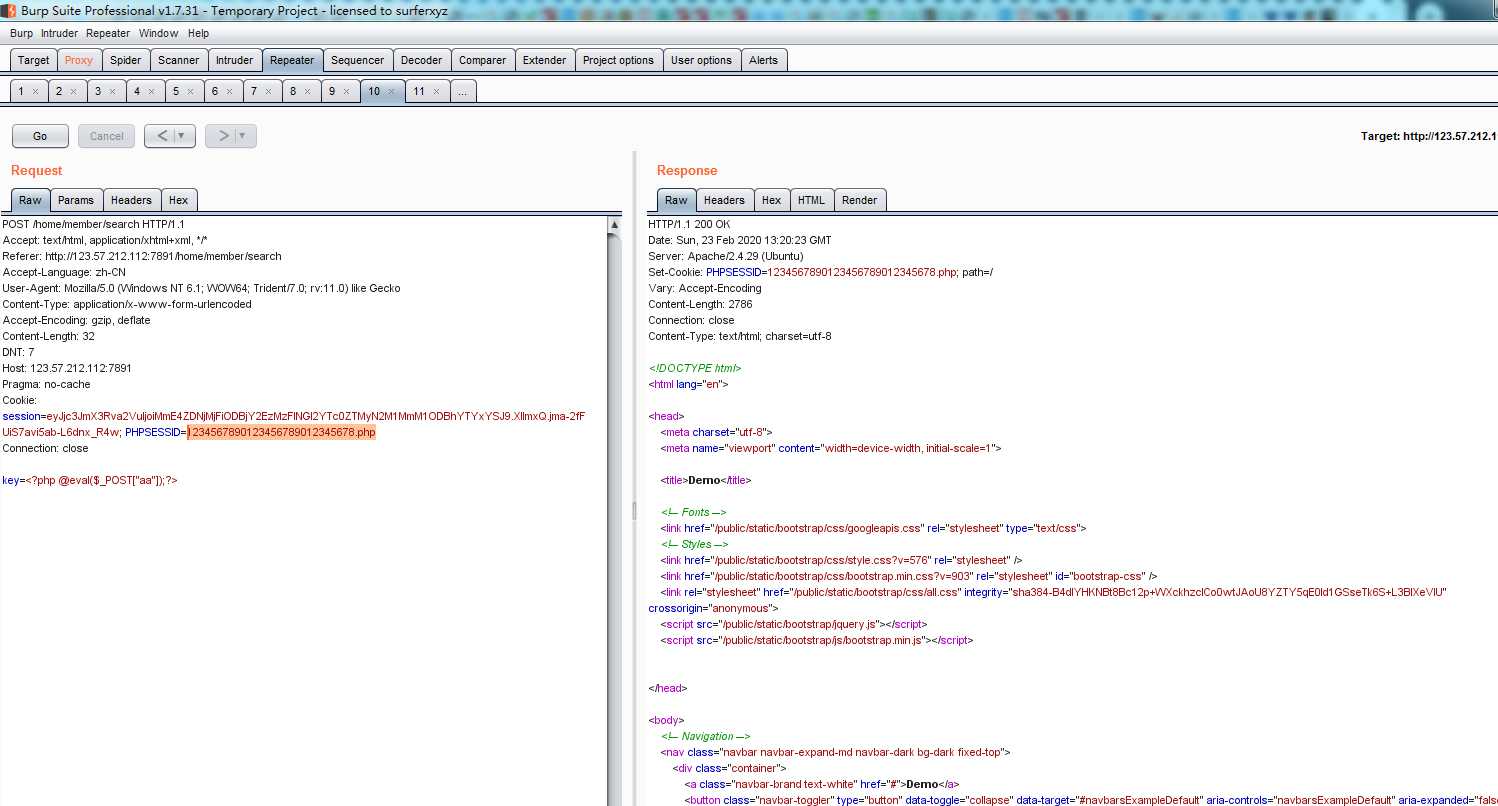
Task: Close repeater tab 8
Action: point(307,92)
